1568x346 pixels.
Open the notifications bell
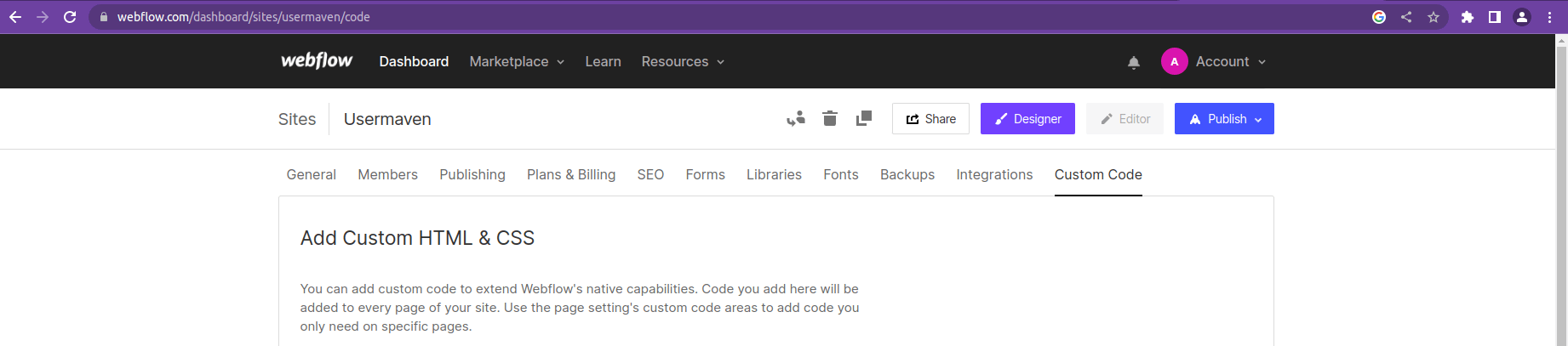coord(1134,62)
